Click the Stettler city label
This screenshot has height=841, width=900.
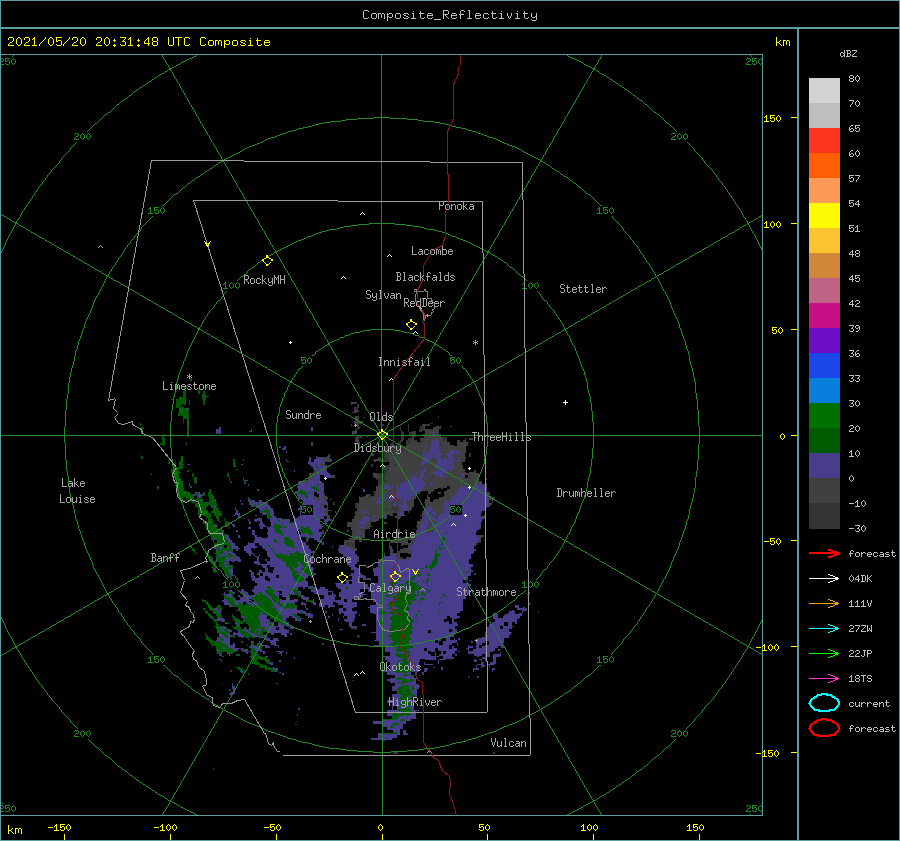(x=583, y=289)
